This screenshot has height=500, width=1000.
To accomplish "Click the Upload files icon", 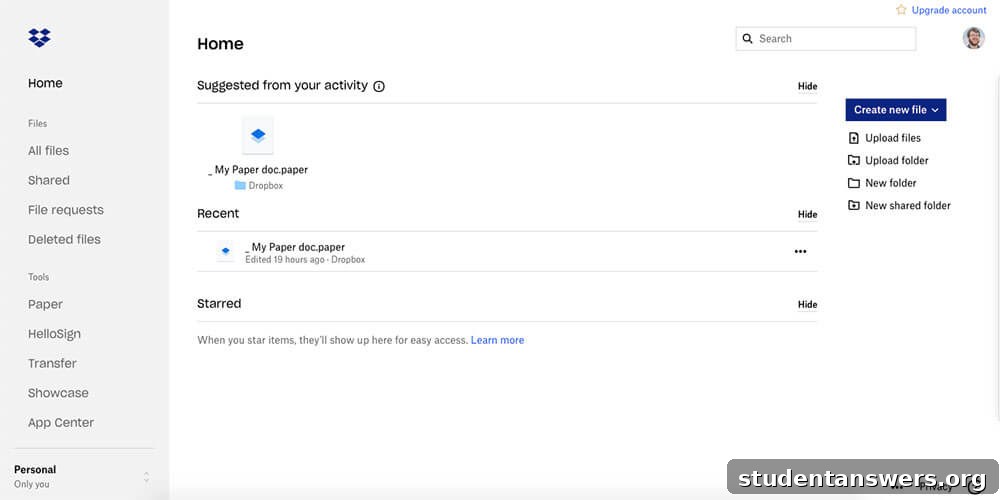I will 854,138.
